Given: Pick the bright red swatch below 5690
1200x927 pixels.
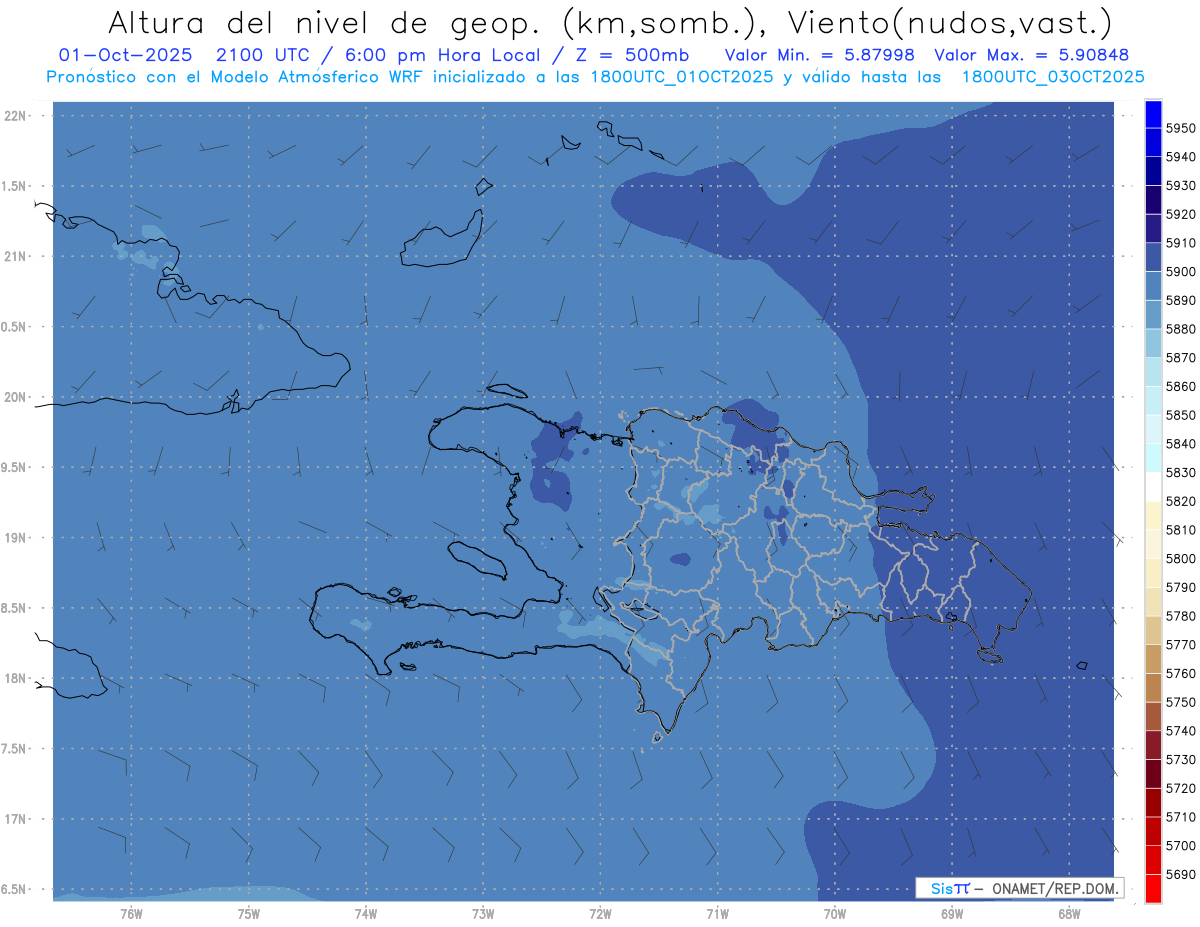Looking at the screenshot, I should coord(1153,888).
